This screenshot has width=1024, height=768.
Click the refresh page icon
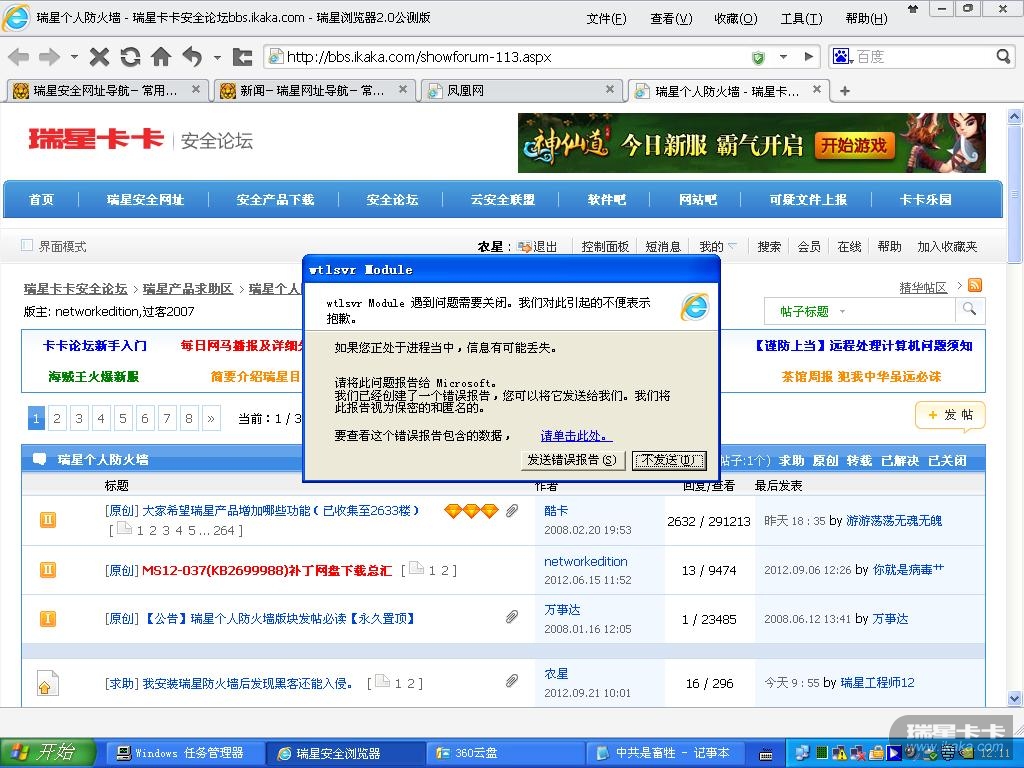pos(130,57)
